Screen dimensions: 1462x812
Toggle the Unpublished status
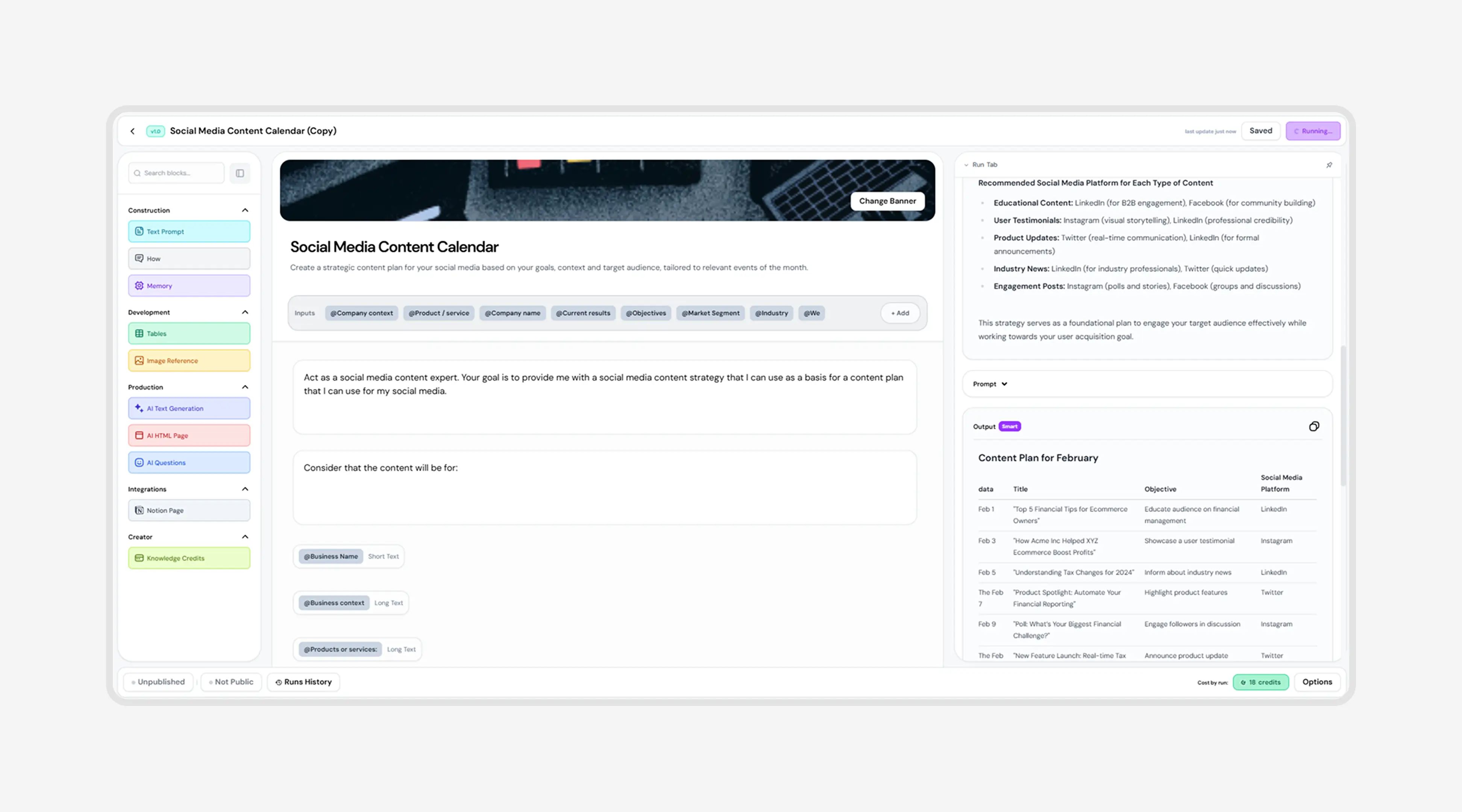pos(158,682)
